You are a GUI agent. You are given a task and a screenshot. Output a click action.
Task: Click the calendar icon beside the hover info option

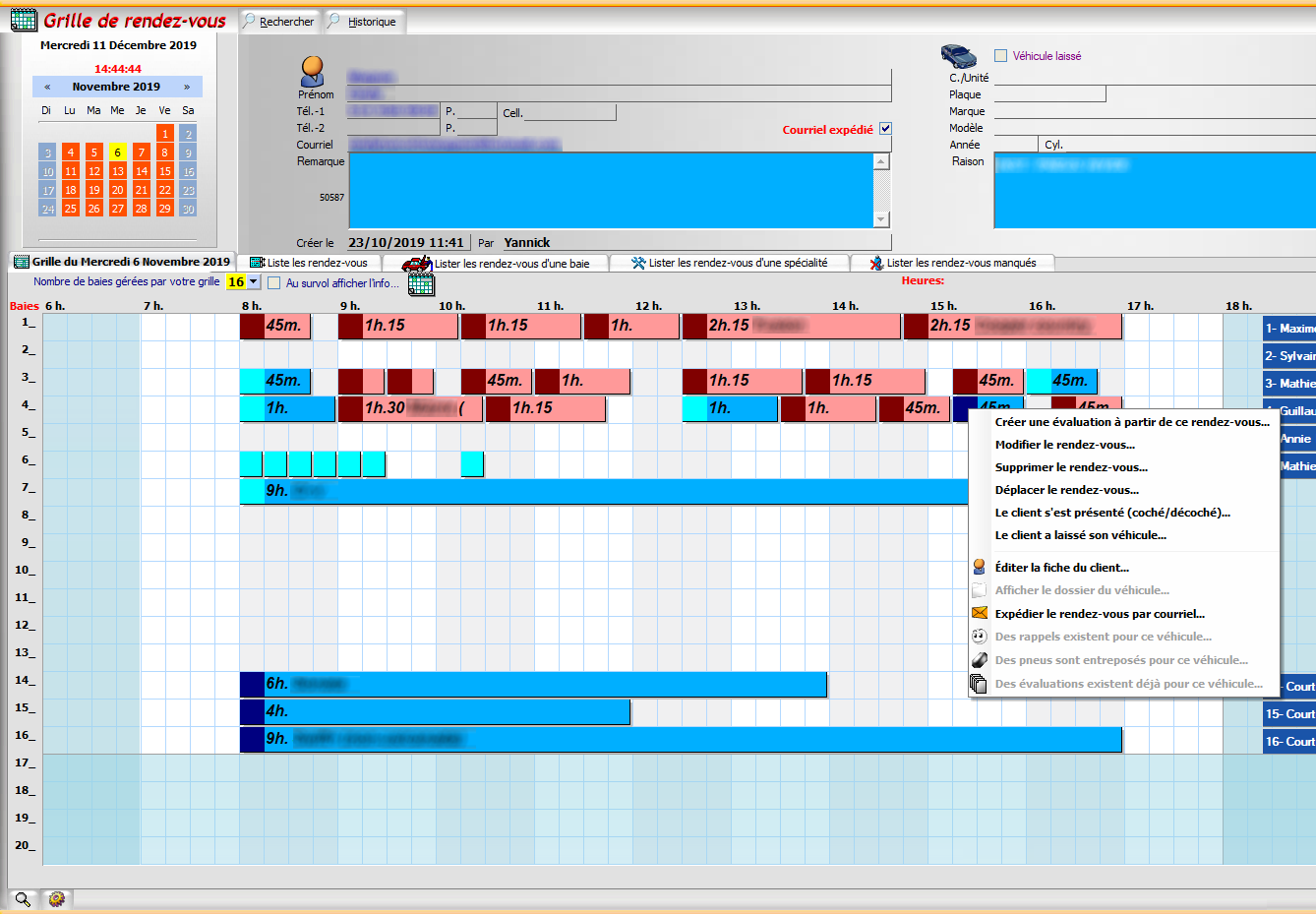pos(421,283)
